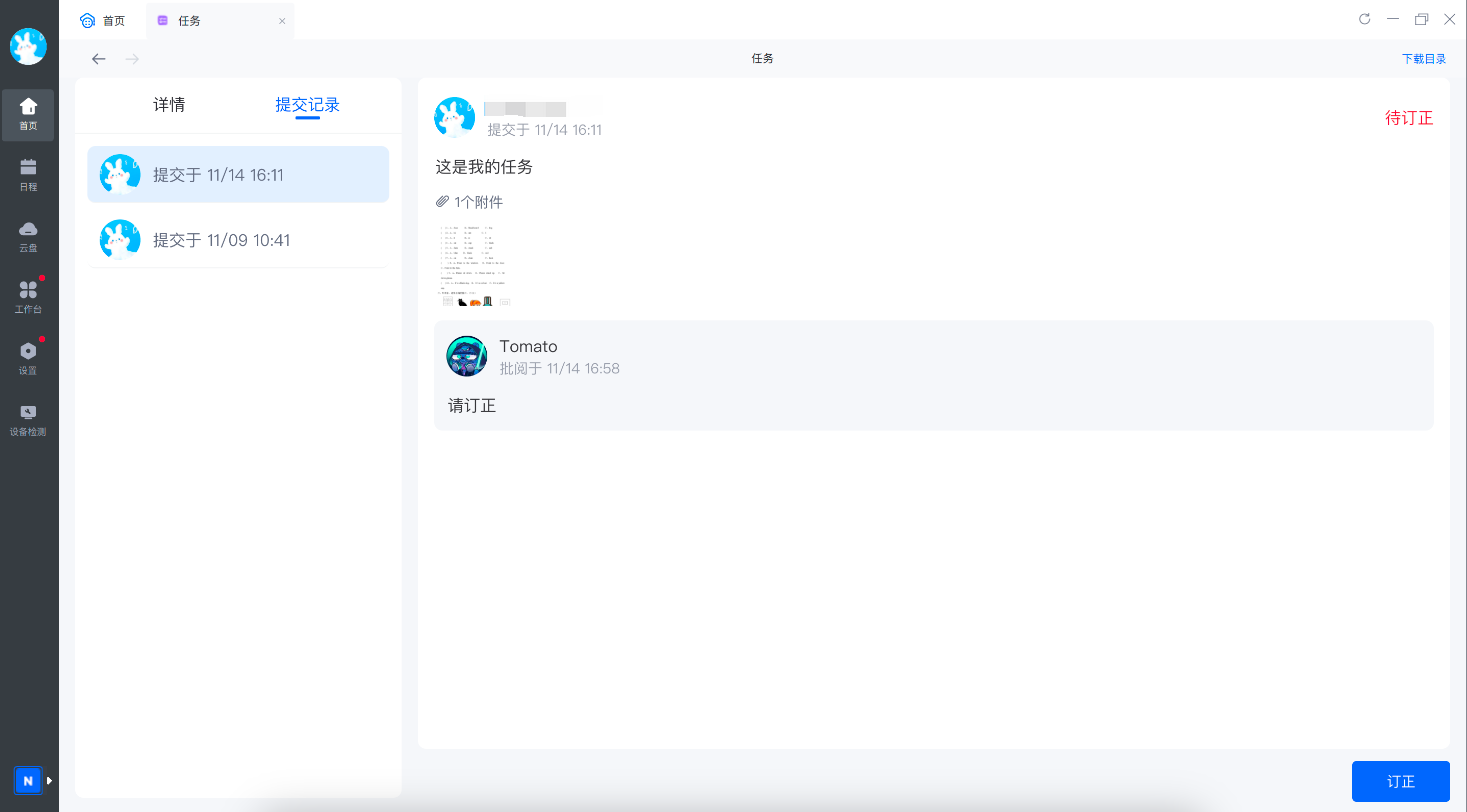1467x812 pixels.
Task: Click the reviewer name Tomato
Action: tap(529, 347)
